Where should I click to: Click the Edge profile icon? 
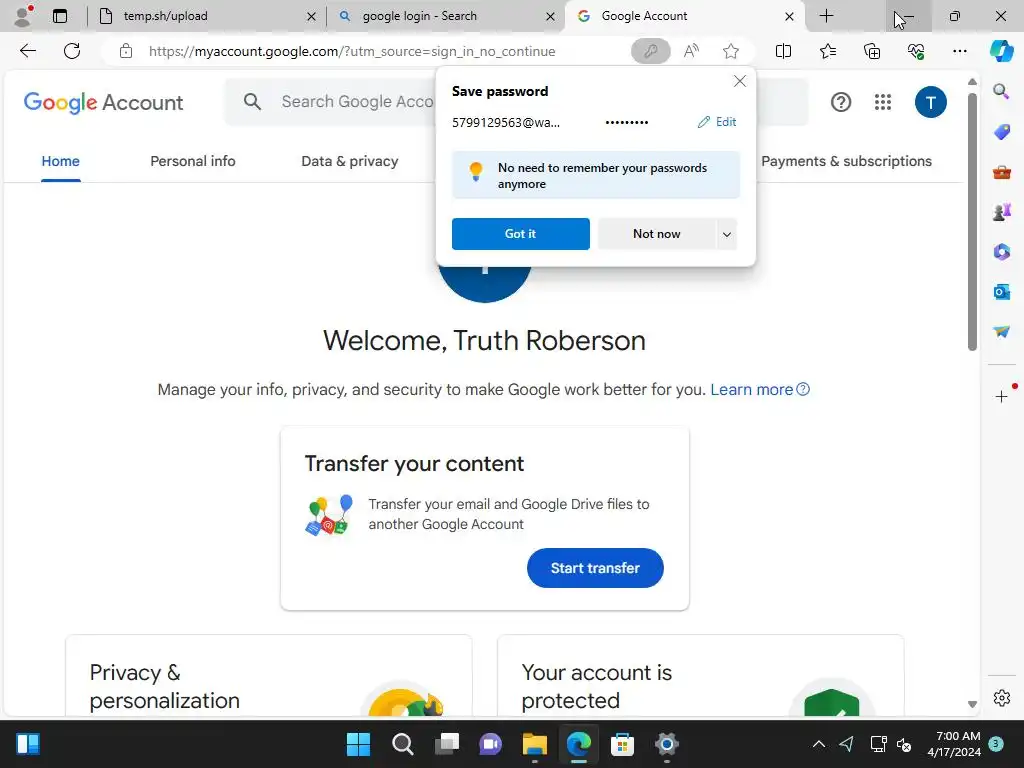coord(23,16)
